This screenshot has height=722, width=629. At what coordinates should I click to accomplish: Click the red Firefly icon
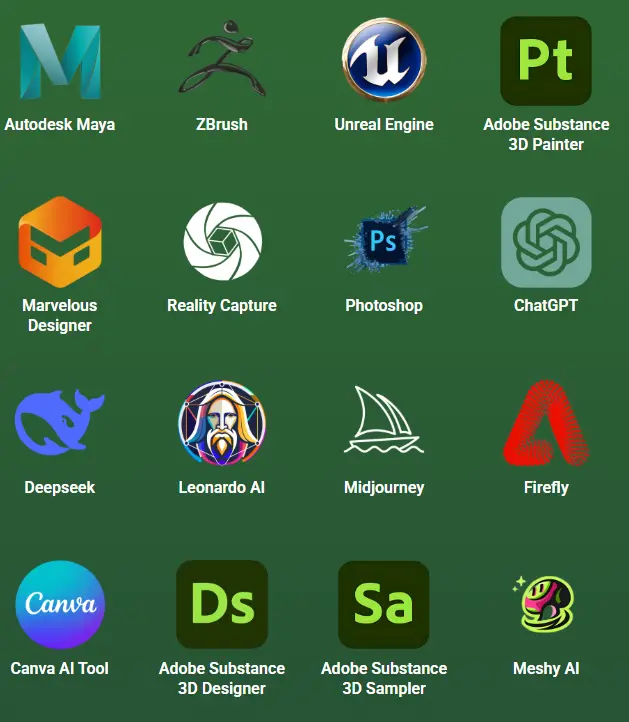pyautogui.click(x=546, y=424)
